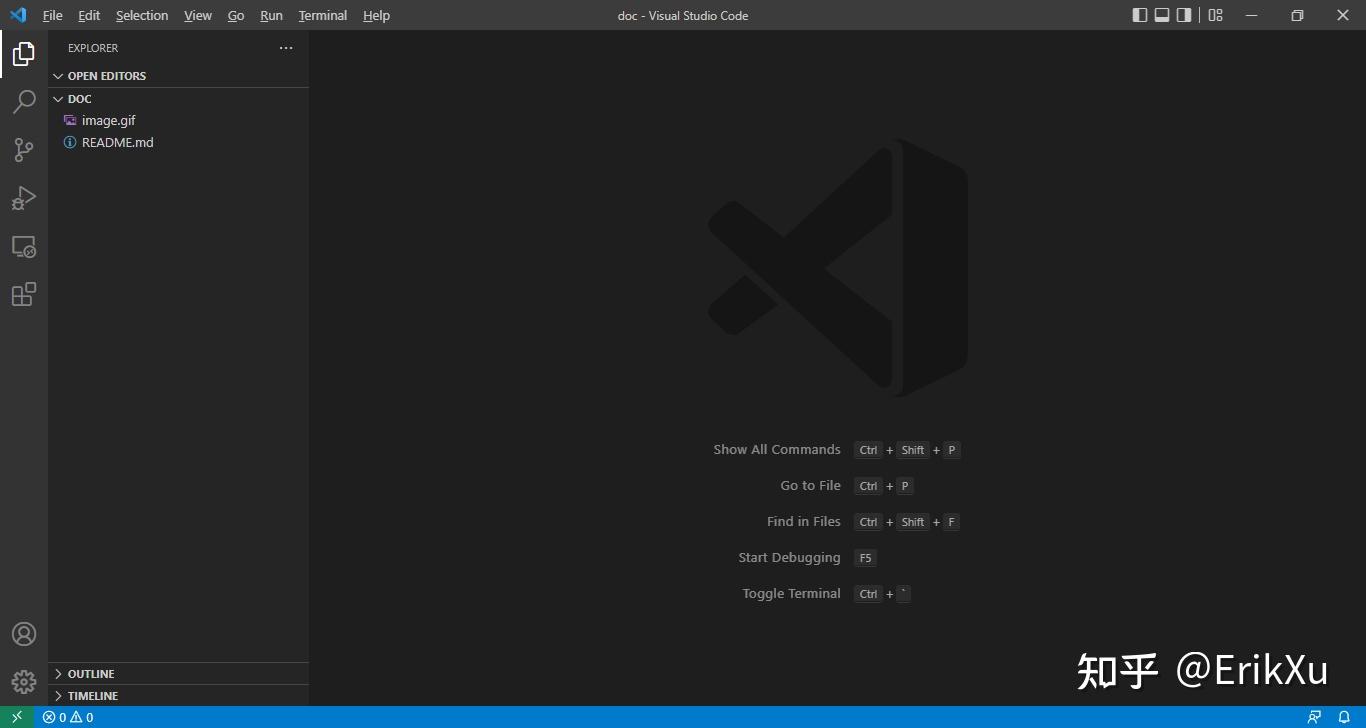The width and height of the screenshot is (1366, 728).
Task: Open the Explorer more actions ellipsis
Action: click(x=286, y=47)
